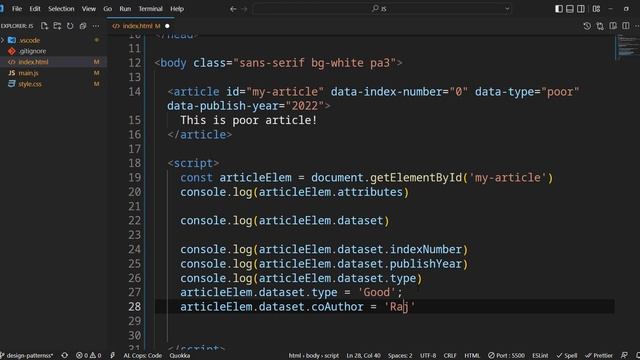Click the unsaved dot on index.html tab

167,26
